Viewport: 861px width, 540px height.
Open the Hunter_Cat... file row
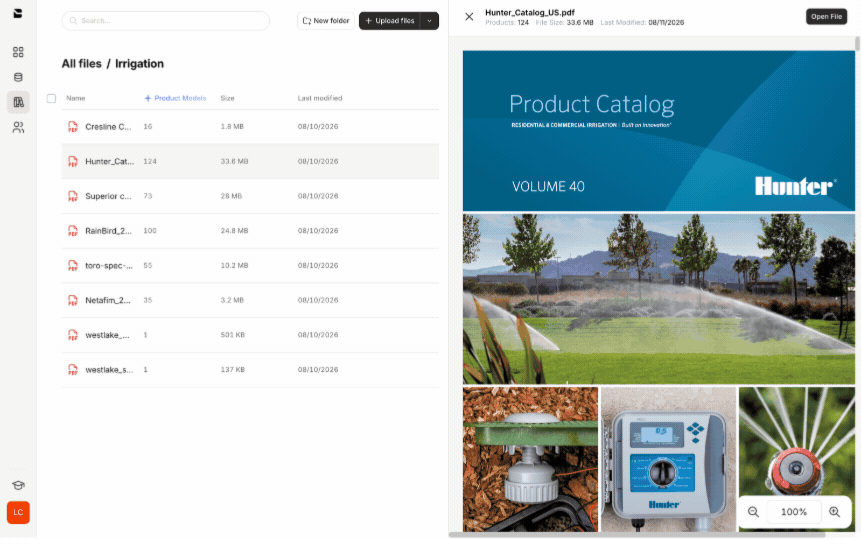point(250,162)
